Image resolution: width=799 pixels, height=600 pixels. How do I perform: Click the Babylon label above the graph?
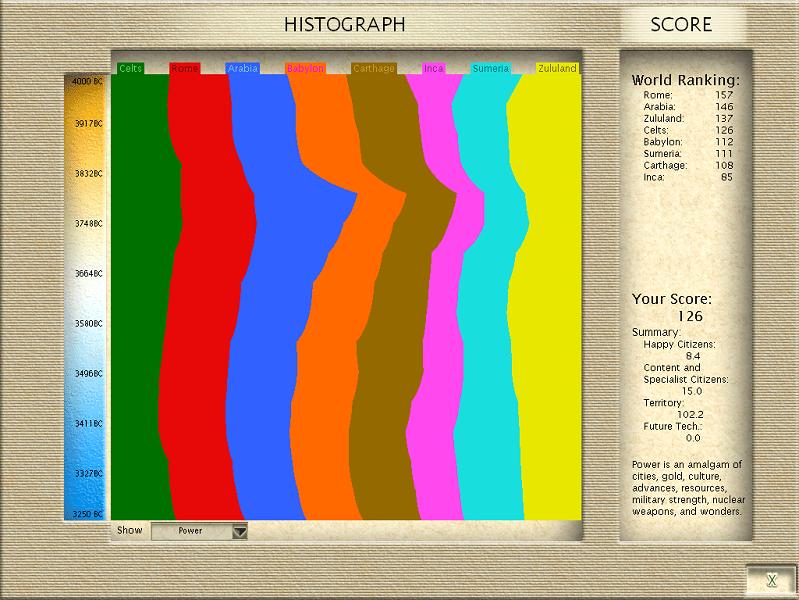pyautogui.click(x=305, y=69)
